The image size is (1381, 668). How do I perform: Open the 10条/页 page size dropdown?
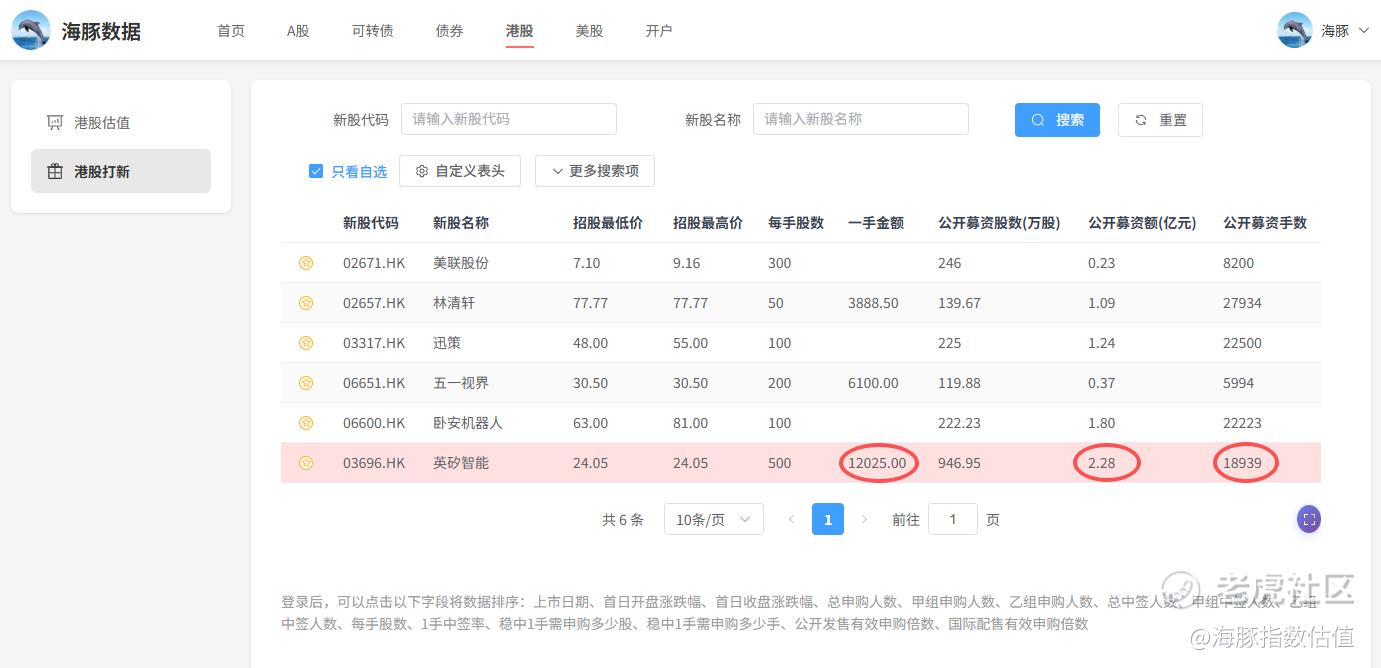[x=714, y=520]
